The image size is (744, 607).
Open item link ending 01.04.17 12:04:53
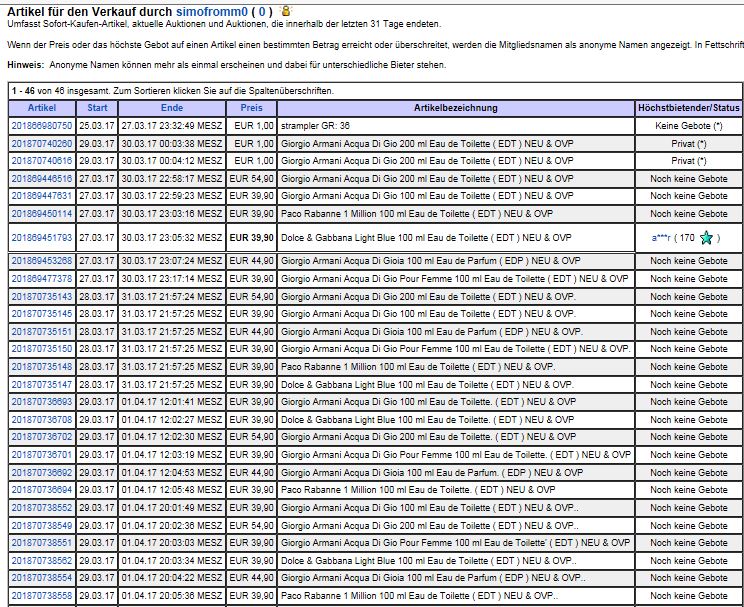click(x=42, y=473)
